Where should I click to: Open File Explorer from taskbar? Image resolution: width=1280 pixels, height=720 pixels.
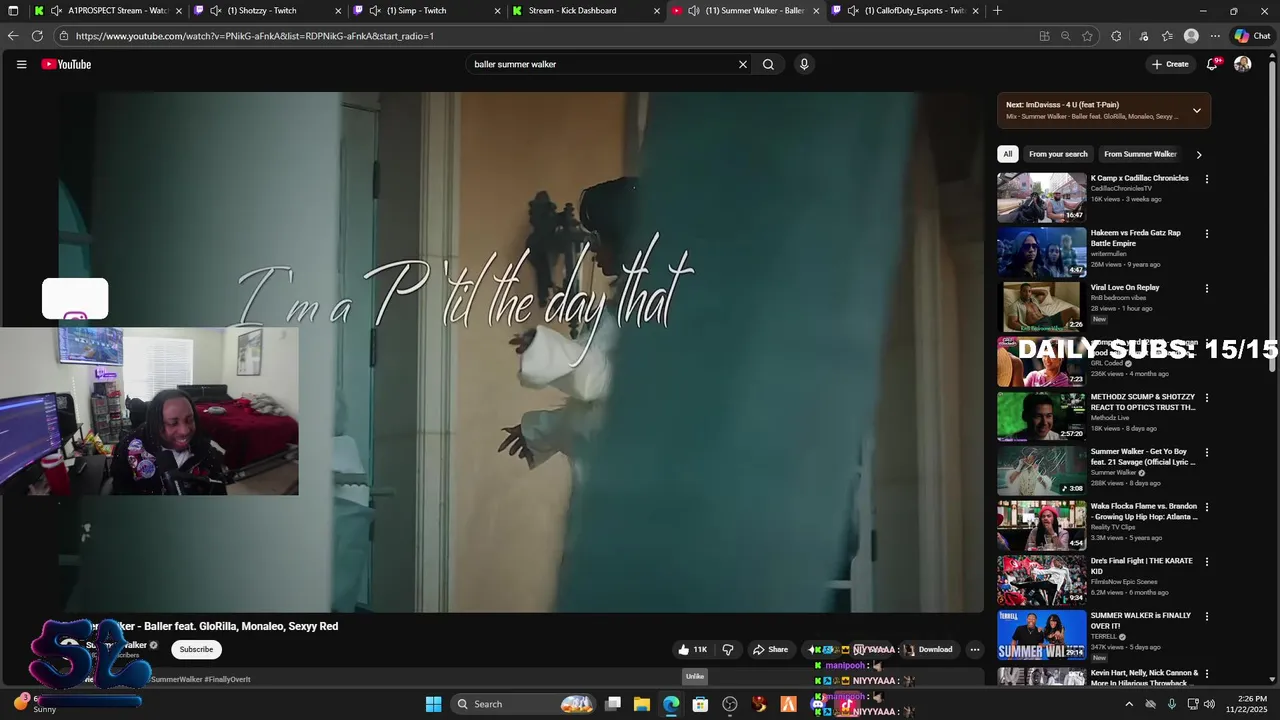[642, 704]
